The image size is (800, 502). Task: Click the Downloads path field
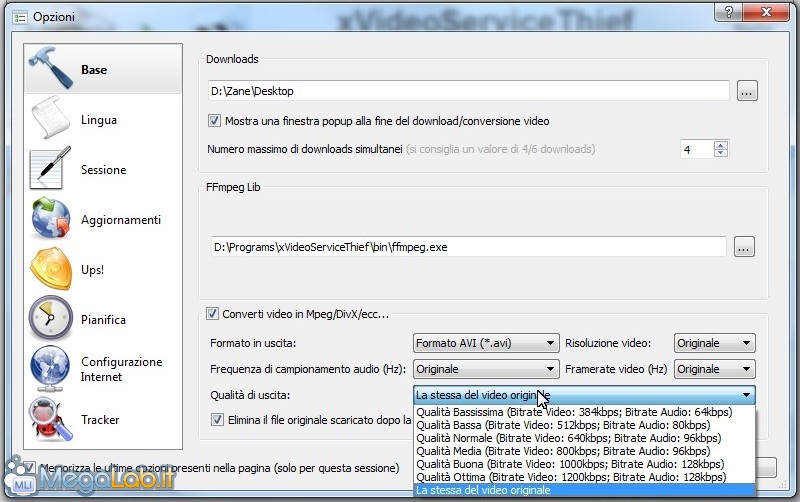tap(468, 91)
